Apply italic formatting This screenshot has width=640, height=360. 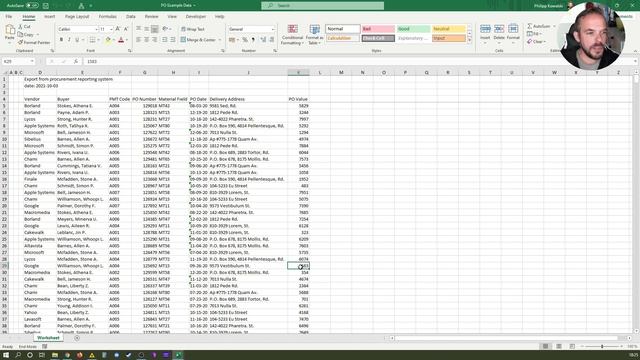(x=69, y=40)
